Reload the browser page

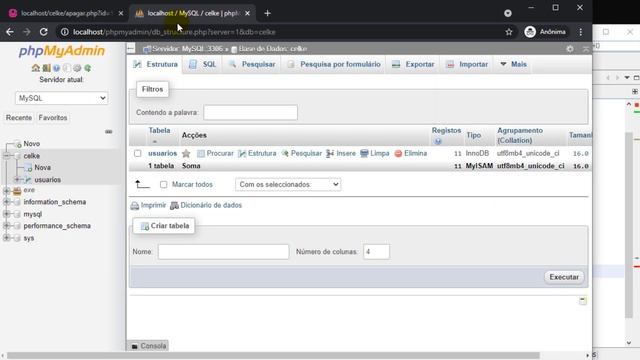point(44,32)
